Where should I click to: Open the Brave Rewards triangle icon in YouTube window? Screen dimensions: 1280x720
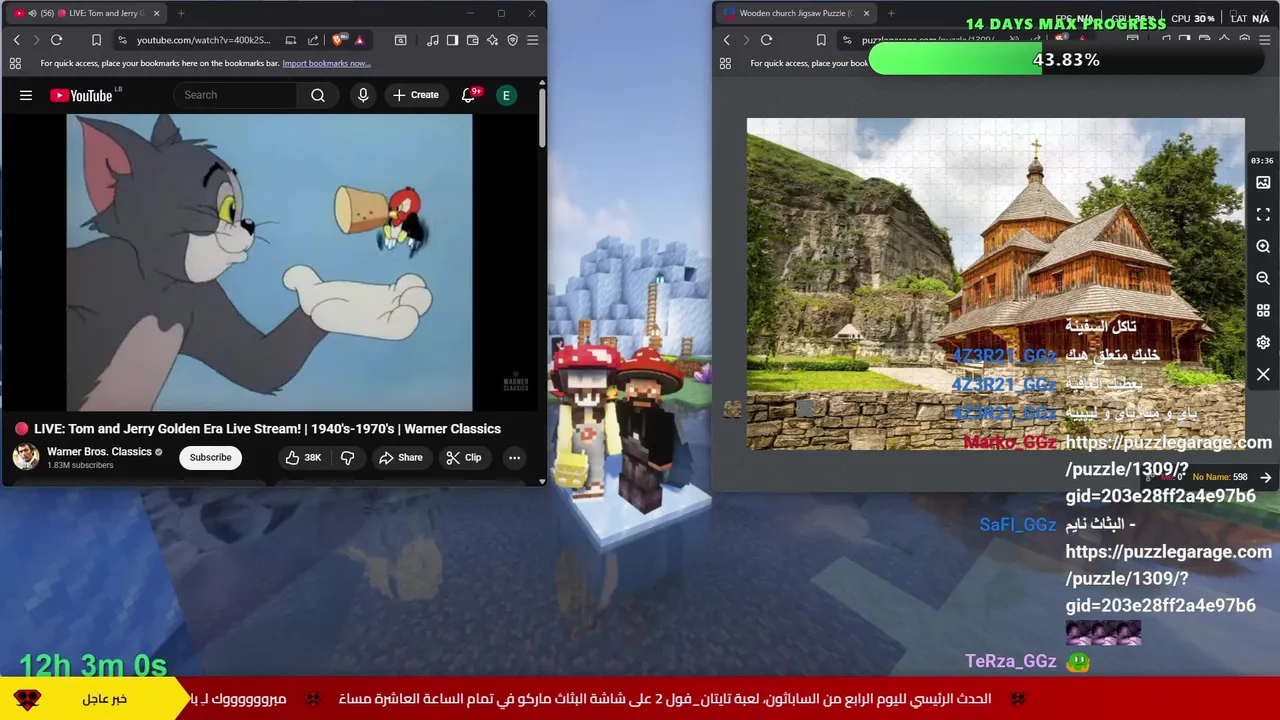click(x=359, y=40)
